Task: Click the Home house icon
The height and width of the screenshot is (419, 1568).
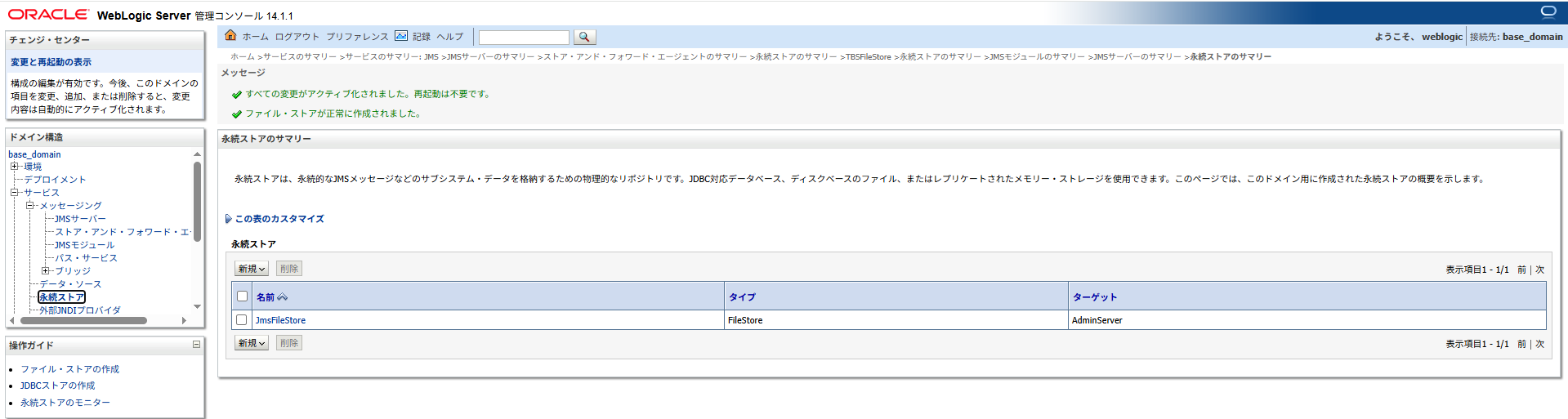Action: [230, 36]
